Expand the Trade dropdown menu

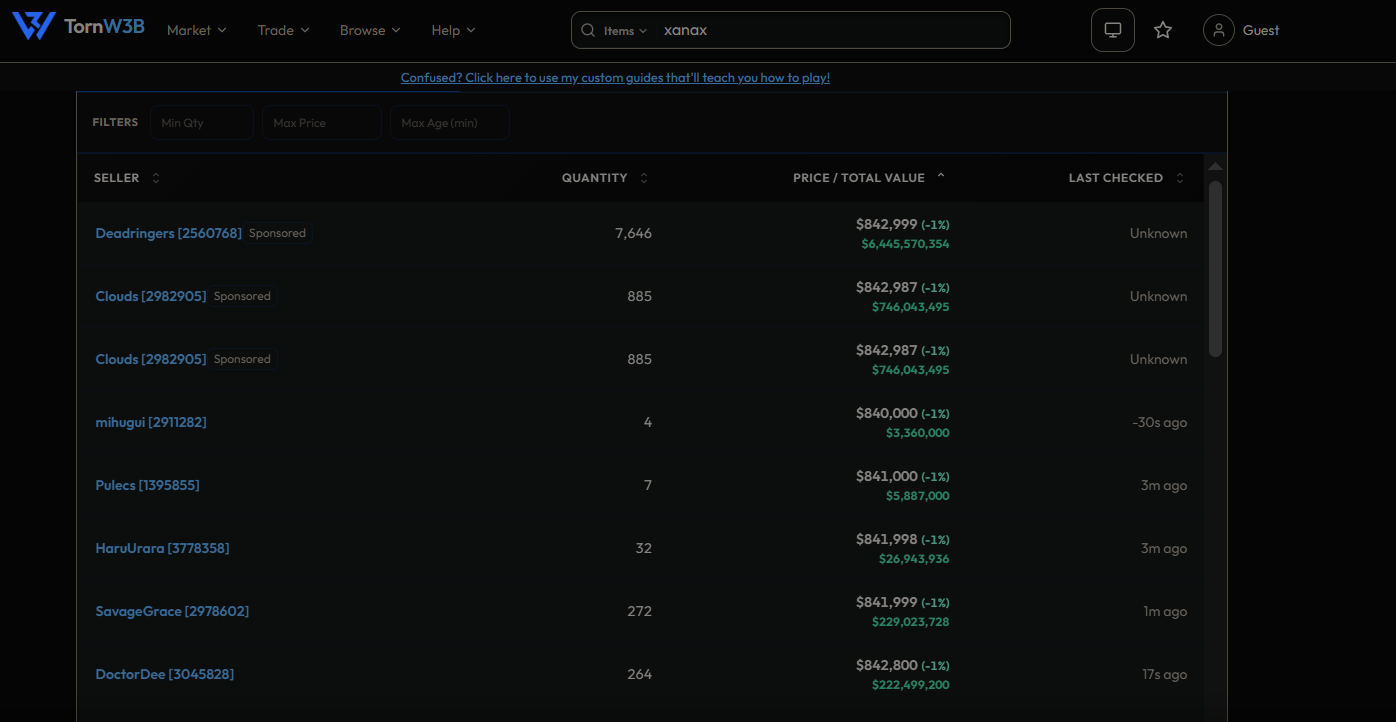[284, 30]
